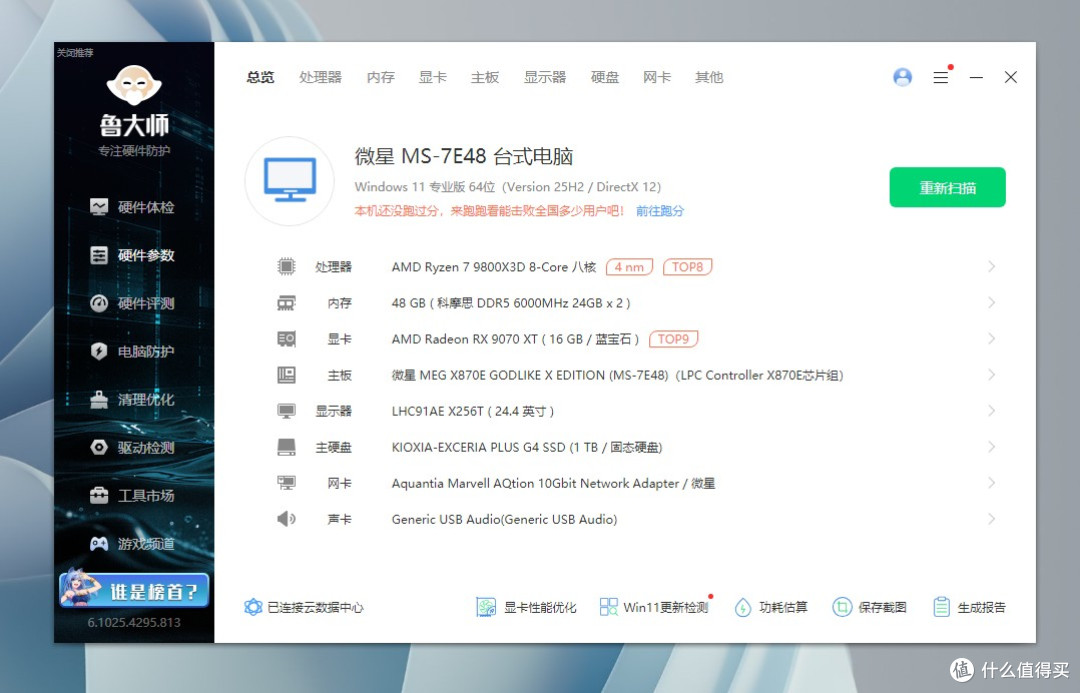Open 游戏频道 in the sidebar
Image resolution: width=1080 pixels, height=693 pixels.
point(133,544)
